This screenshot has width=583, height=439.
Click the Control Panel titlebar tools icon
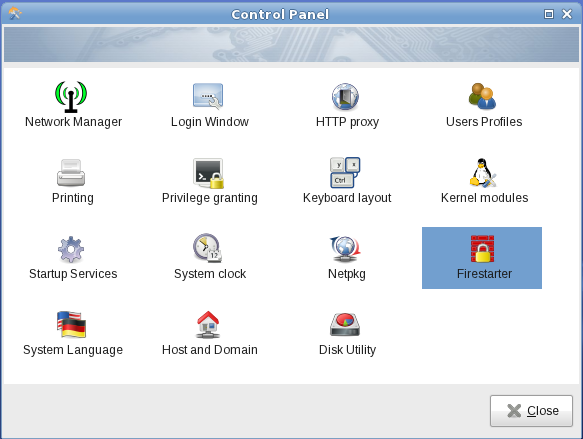coord(15,14)
